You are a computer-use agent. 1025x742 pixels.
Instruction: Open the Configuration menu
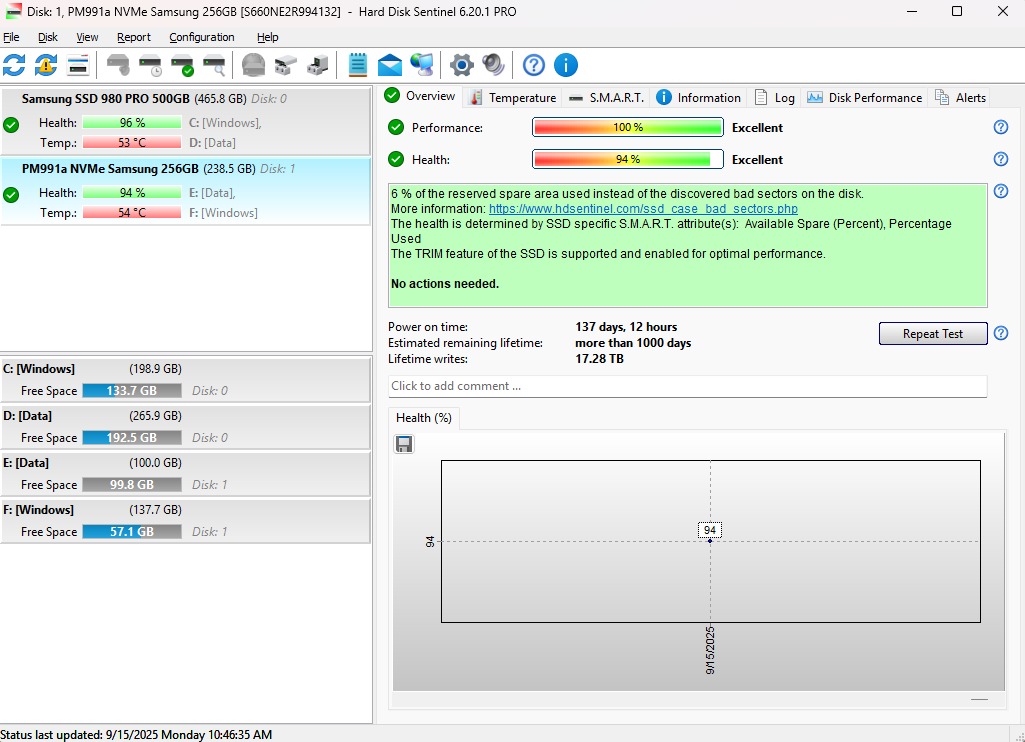click(201, 37)
